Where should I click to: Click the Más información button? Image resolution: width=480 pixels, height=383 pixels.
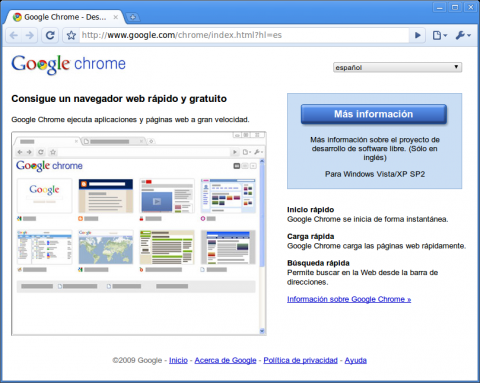click(374, 114)
